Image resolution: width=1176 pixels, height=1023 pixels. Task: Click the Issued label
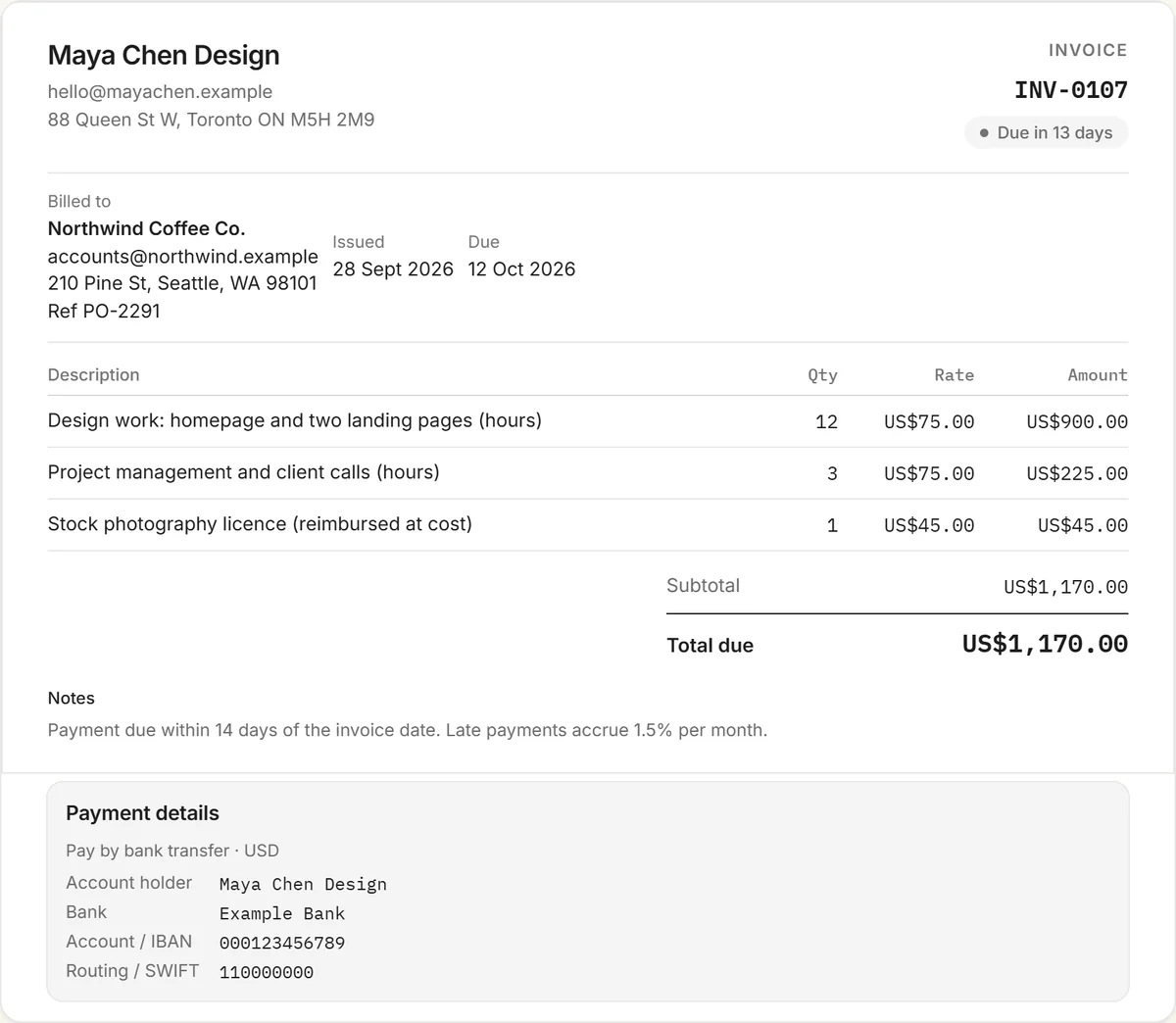click(x=358, y=242)
